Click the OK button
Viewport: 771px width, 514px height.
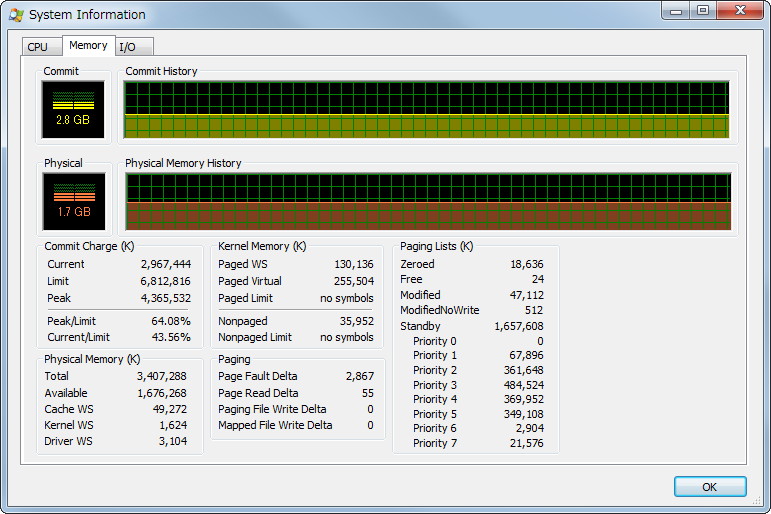(710, 486)
